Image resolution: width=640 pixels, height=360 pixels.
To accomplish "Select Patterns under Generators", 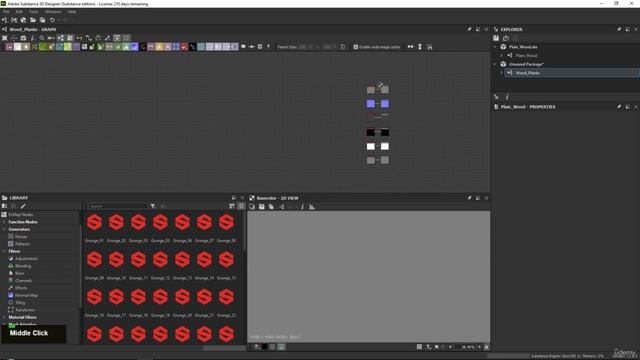I will pyautogui.click(x=22, y=244).
